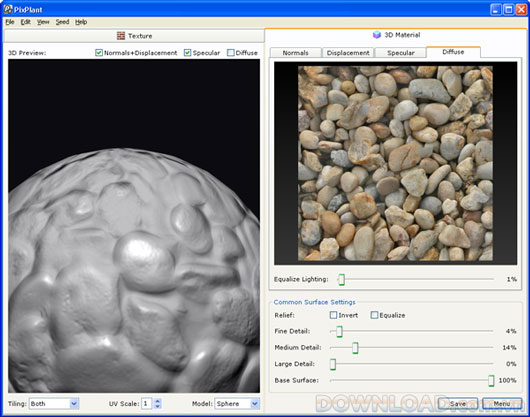Viewport: 530px width, 417px height.
Task: Switch to the Specular tab
Action: 401,53
